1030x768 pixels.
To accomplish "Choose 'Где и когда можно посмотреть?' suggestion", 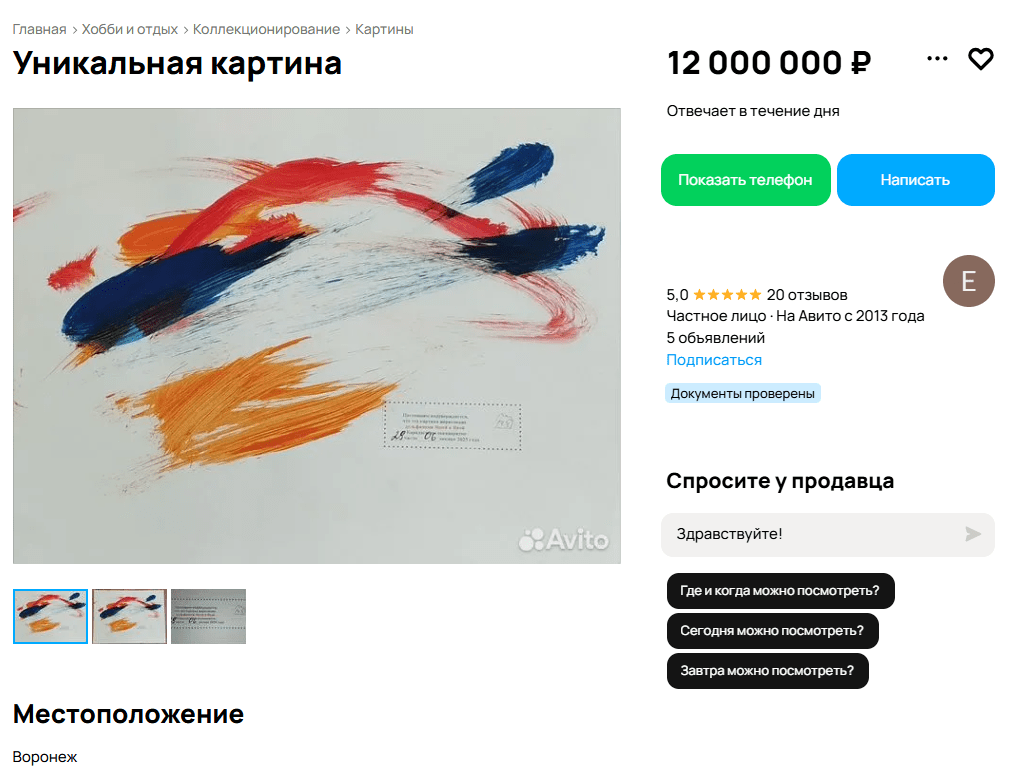I will coord(780,591).
